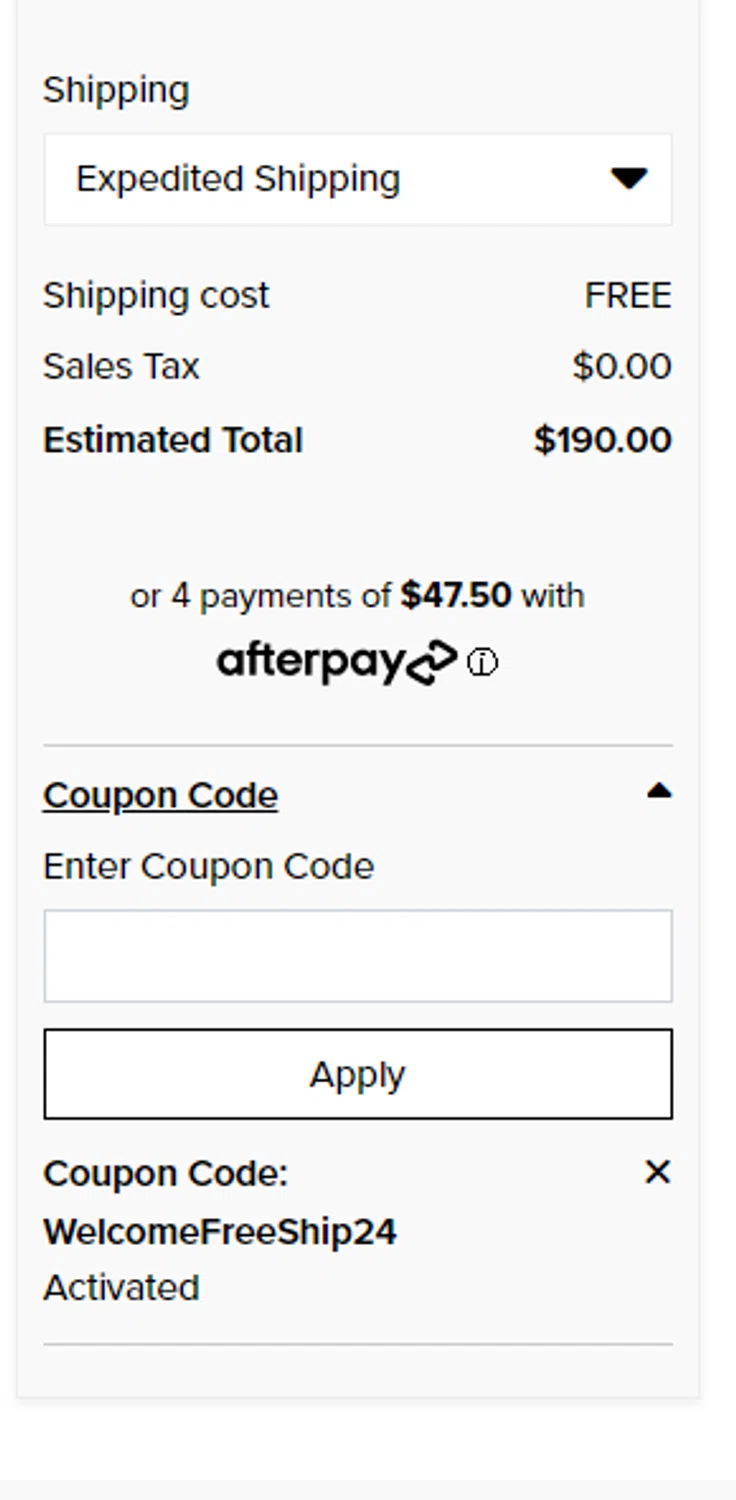Click the Activated status text

(121, 1288)
